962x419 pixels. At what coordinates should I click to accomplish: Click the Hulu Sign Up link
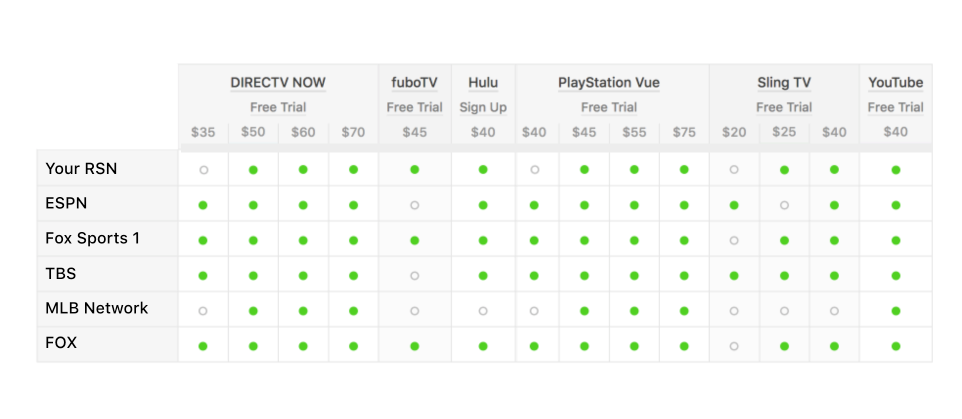(483, 107)
